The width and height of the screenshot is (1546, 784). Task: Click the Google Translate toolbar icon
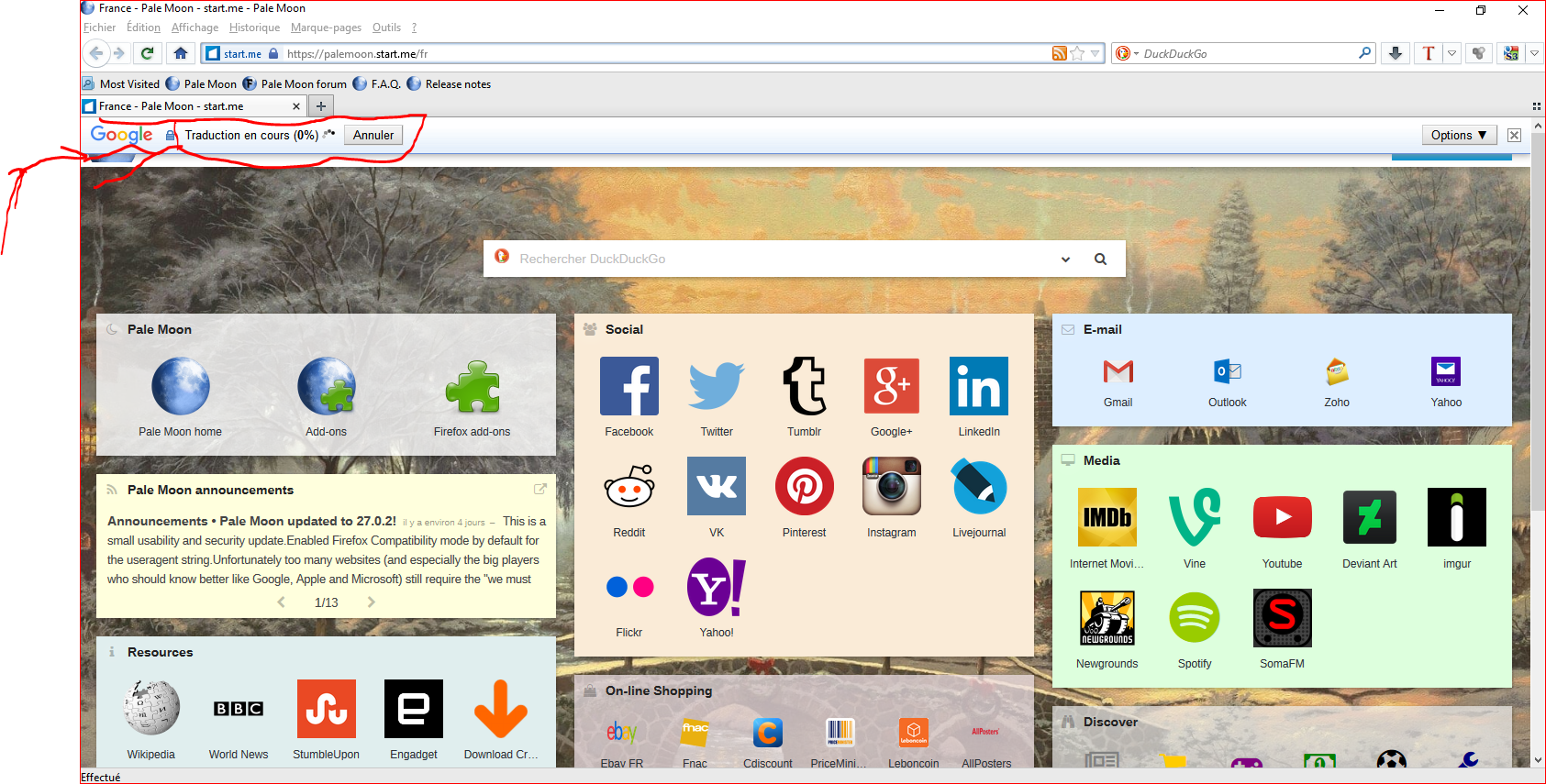tap(1511, 53)
